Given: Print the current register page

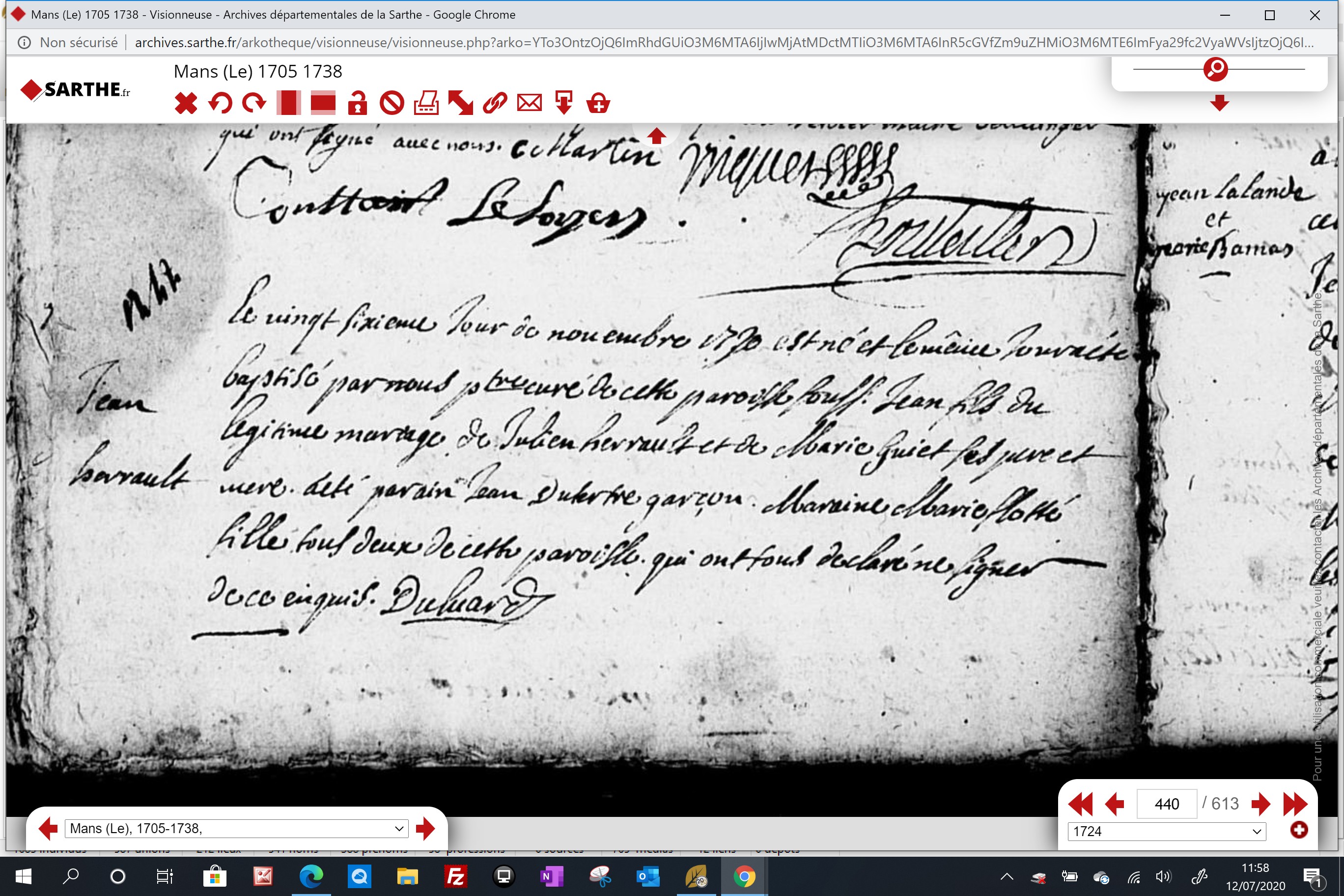Looking at the screenshot, I should [x=426, y=104].
